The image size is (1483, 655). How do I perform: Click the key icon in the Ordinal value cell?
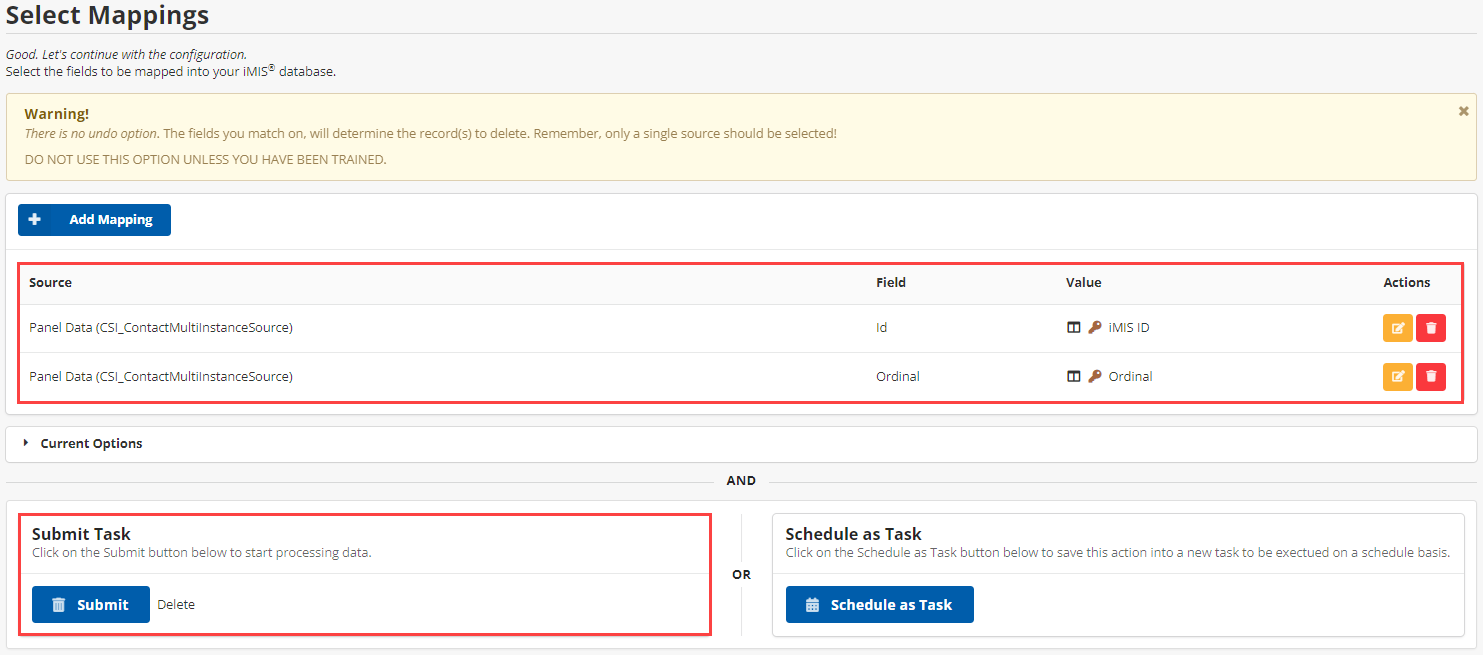click(x=1095, y=377)
